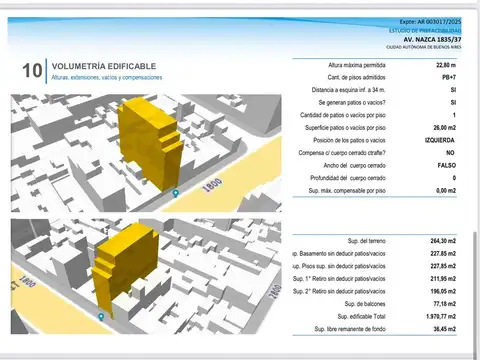Click label Sup. 1° Retiro sin deducir patios/vacíos
The width and height of the screenshot is (480, 360).
(339, 279)
